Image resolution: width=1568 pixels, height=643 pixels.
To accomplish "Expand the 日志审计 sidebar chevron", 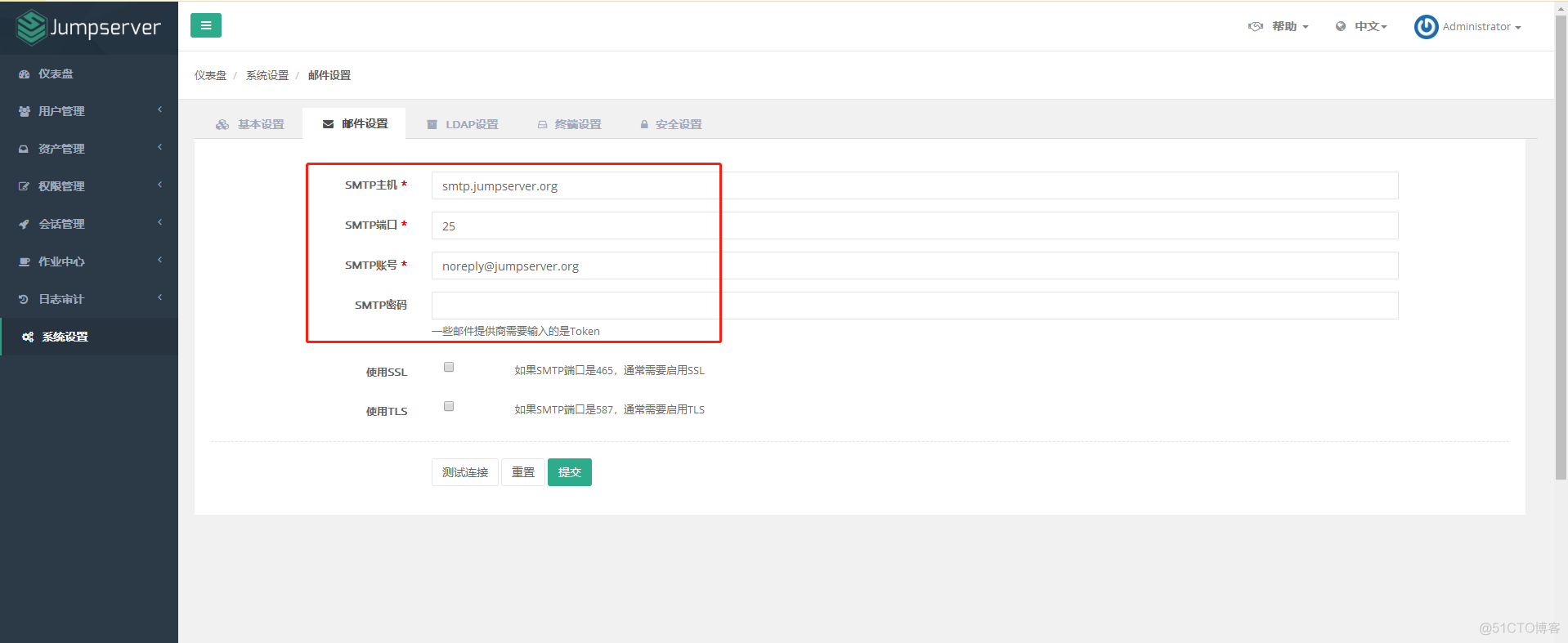I will 160,297.
